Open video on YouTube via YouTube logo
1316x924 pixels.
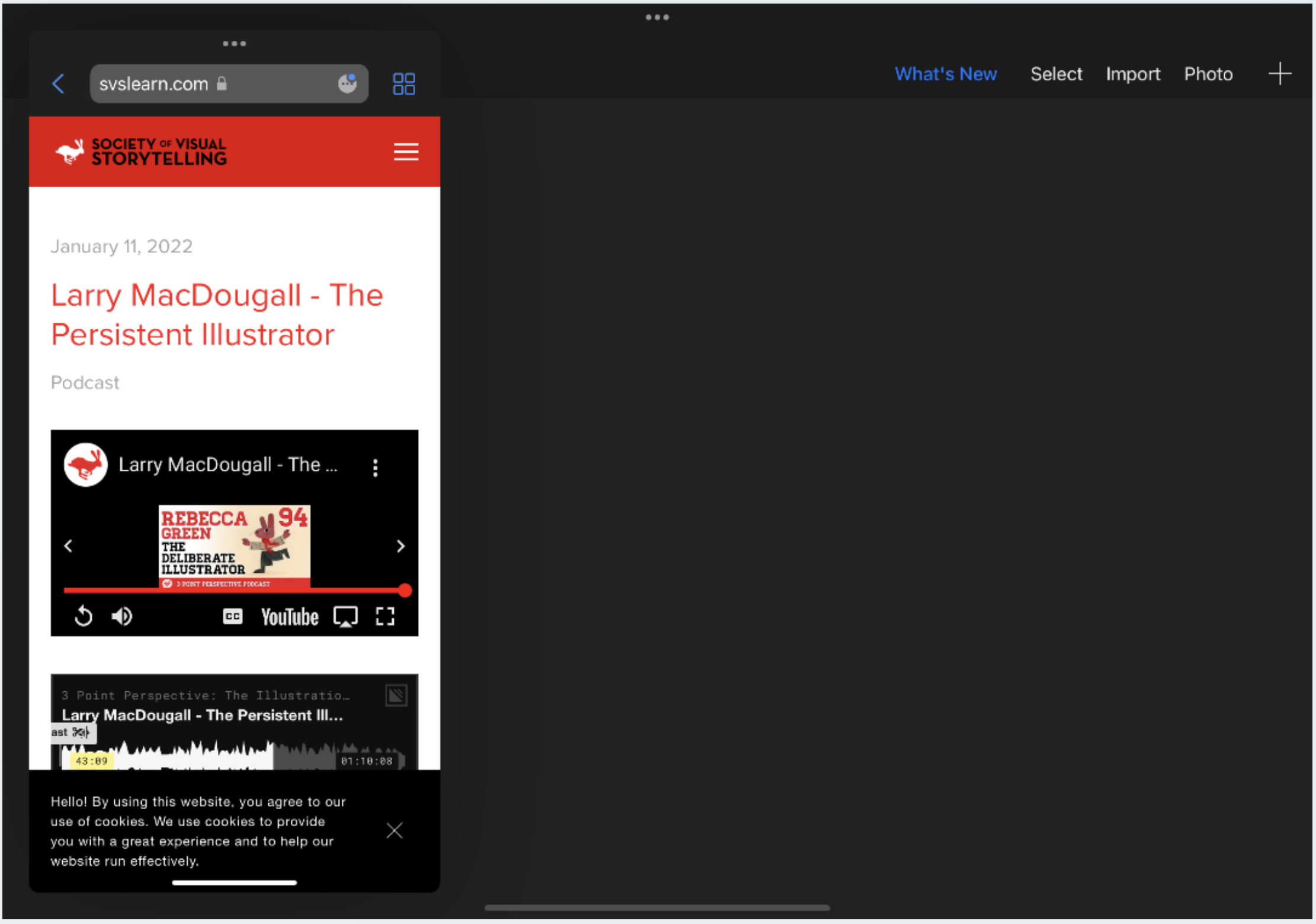(x=290, y=617)
